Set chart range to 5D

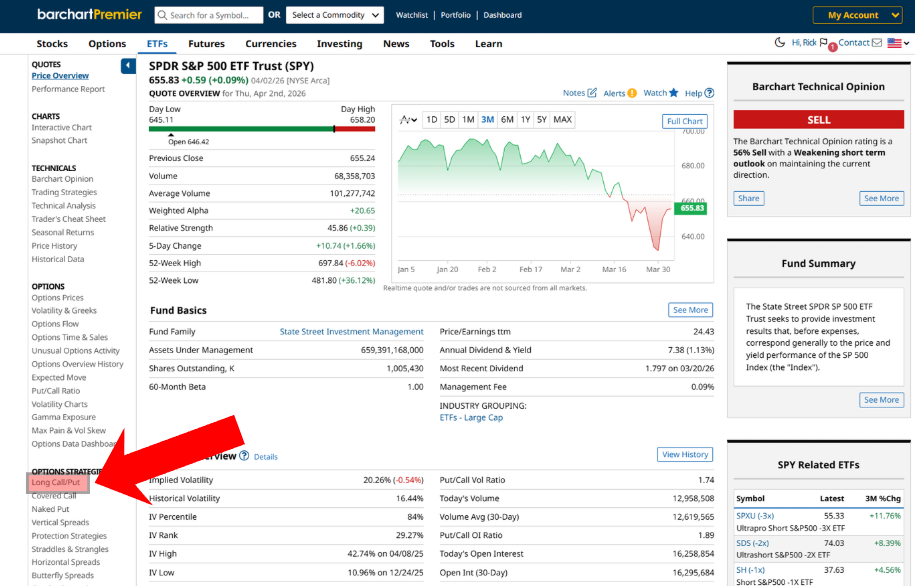point(449,120)
